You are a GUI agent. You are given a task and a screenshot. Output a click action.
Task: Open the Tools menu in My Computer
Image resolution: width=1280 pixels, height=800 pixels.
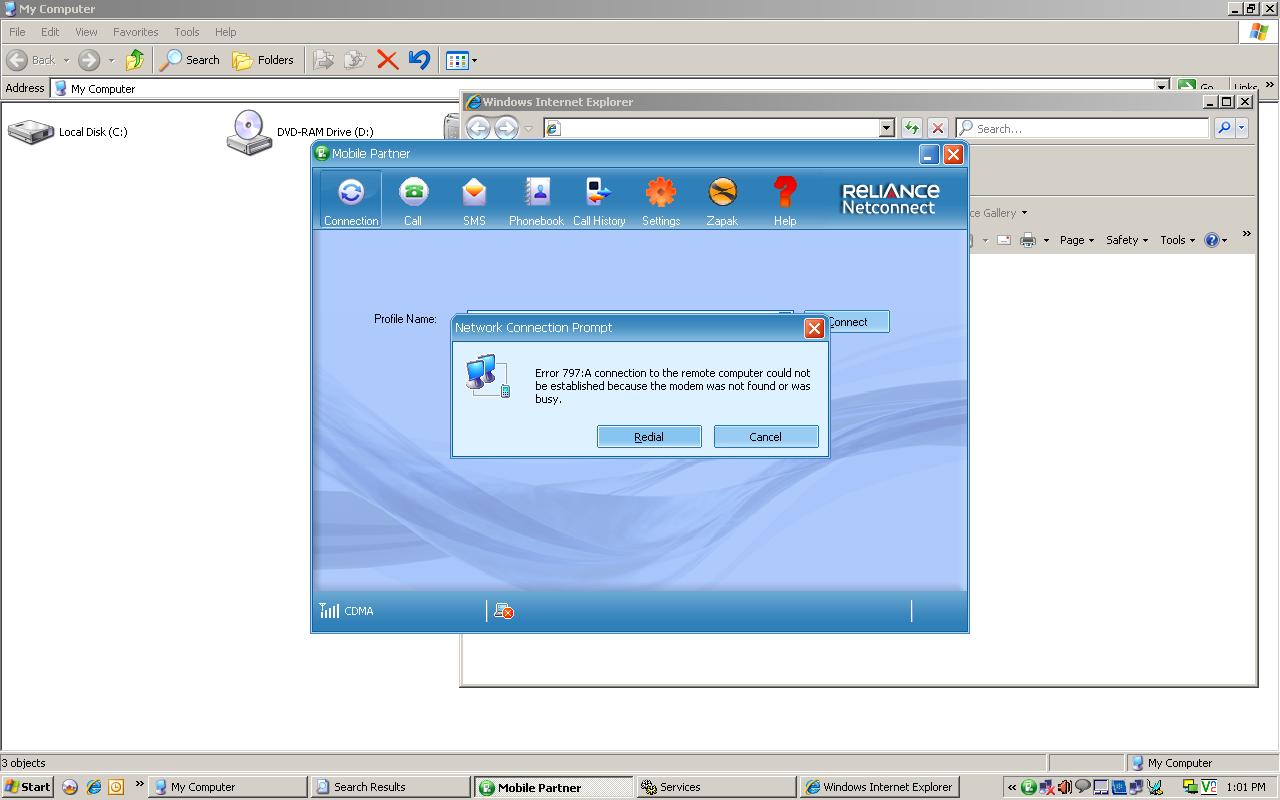point(186,32)
